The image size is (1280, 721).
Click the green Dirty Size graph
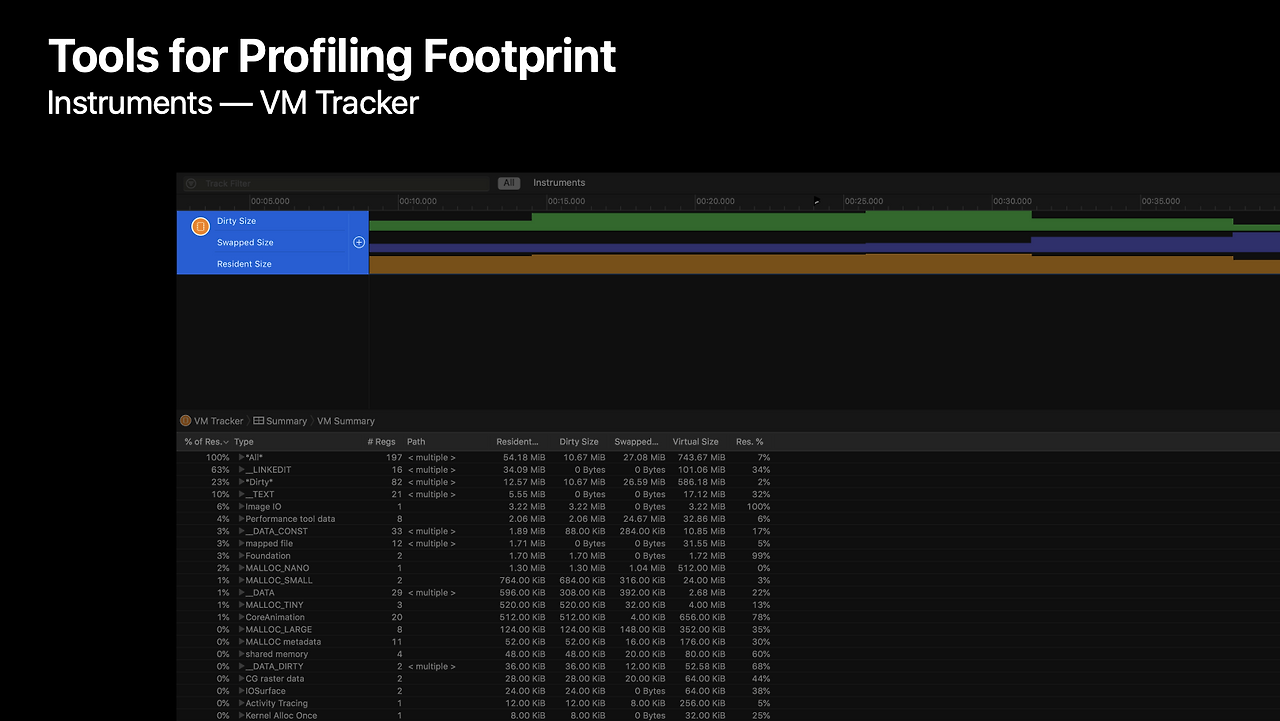tap(824, 221)
